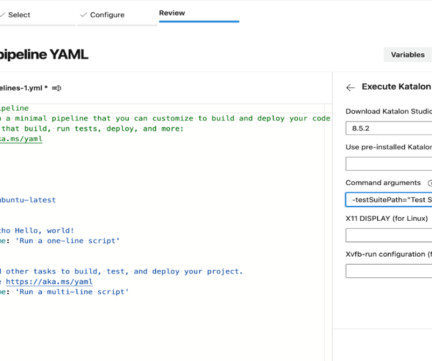This screenshot has height=361, width=432.
Task: Click the Command arguments testSuitePath field
Action: click(x=389, y=200)
